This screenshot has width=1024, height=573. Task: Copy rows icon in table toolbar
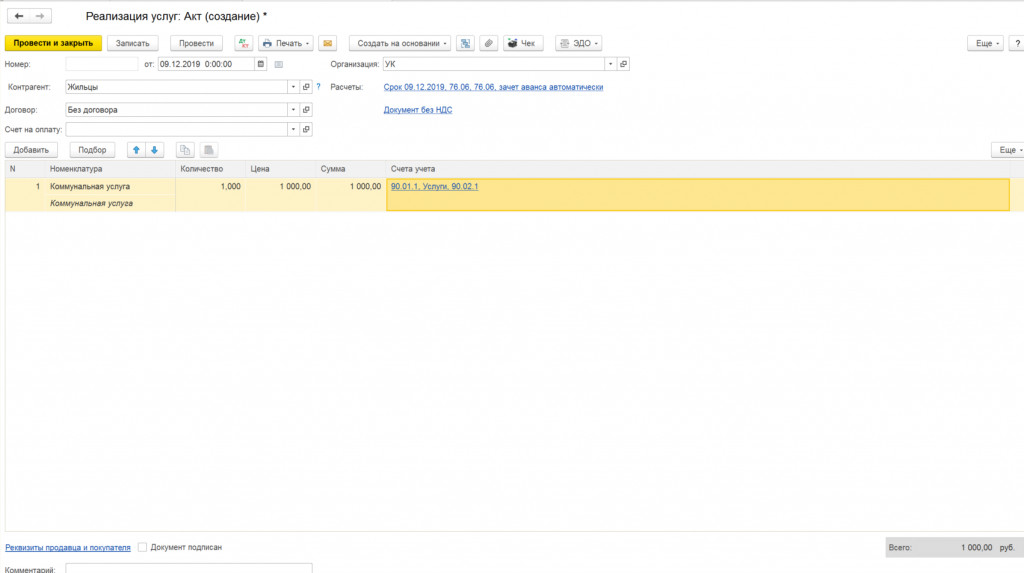185,150
